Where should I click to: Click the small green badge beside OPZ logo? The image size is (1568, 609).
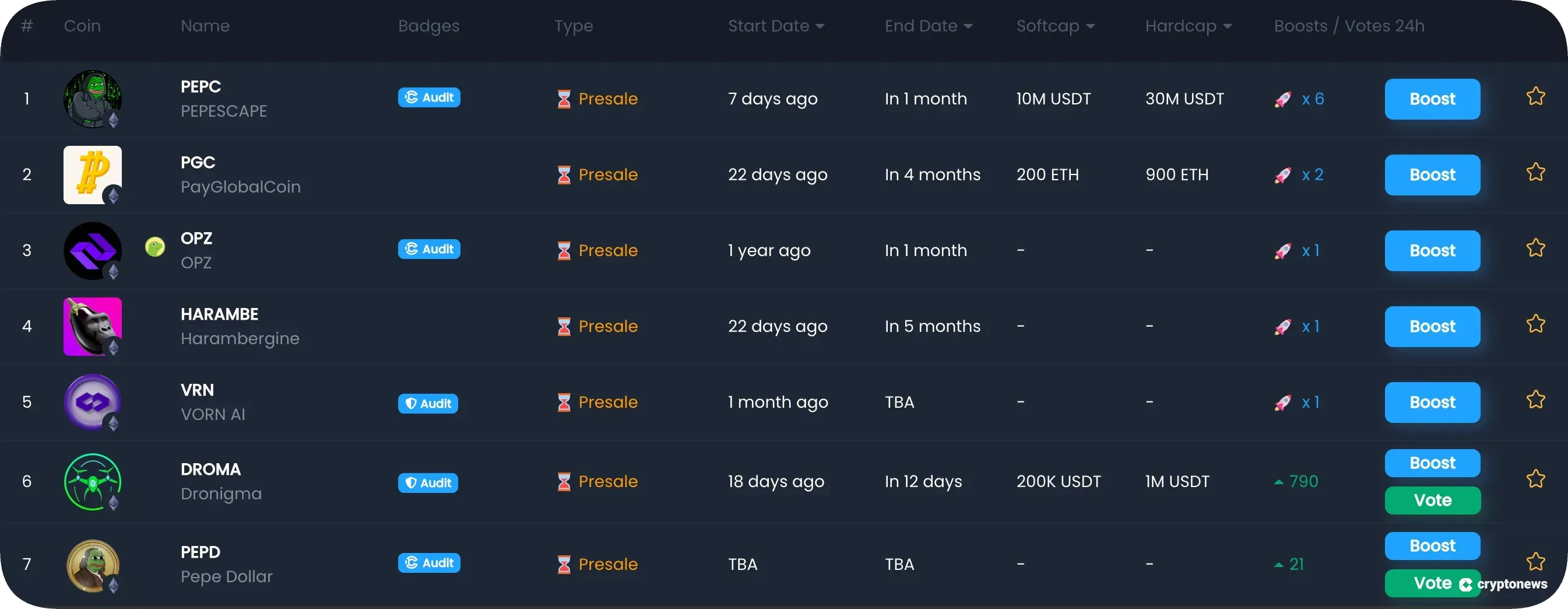[x=156, y=246]
